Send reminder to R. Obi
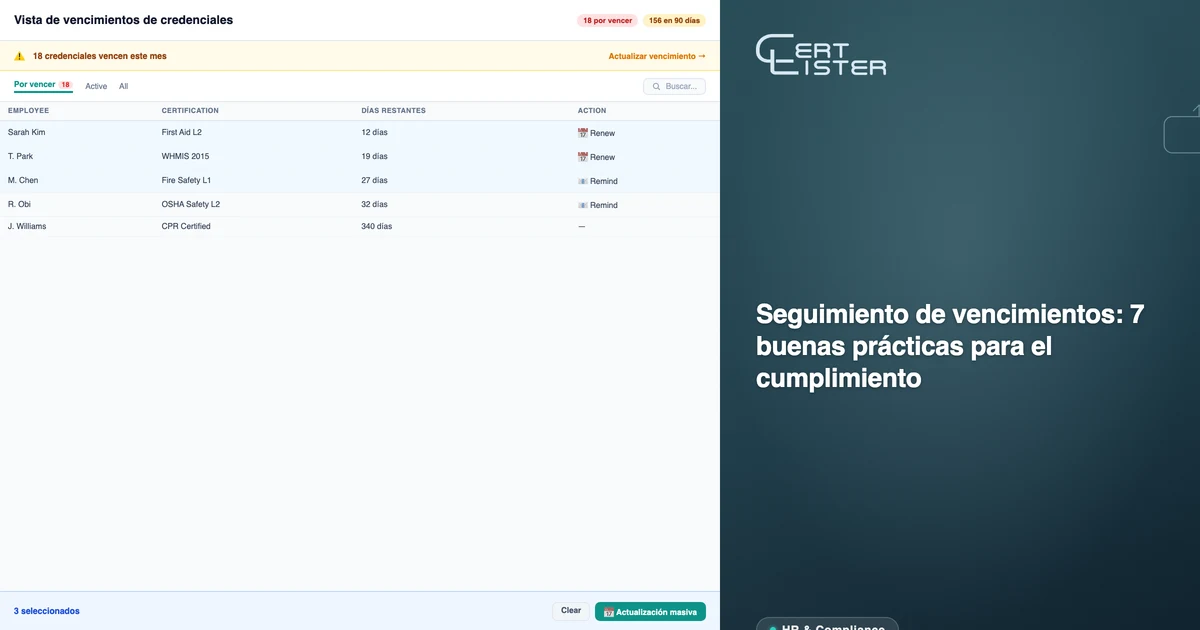This screenshot has width=1200, height=630. (598, 205)
